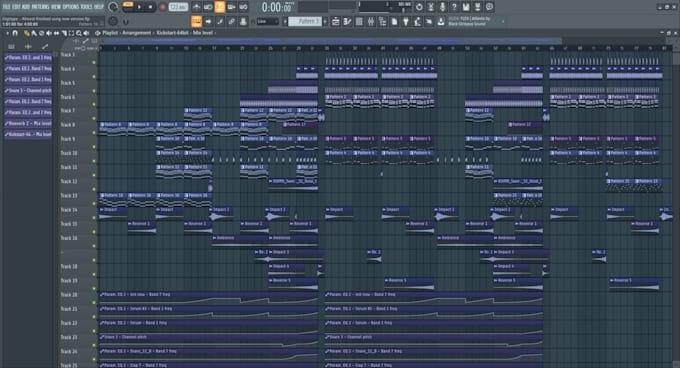Open the OPTIONS menu
This screenshot has width=680, height=368.
72,7
